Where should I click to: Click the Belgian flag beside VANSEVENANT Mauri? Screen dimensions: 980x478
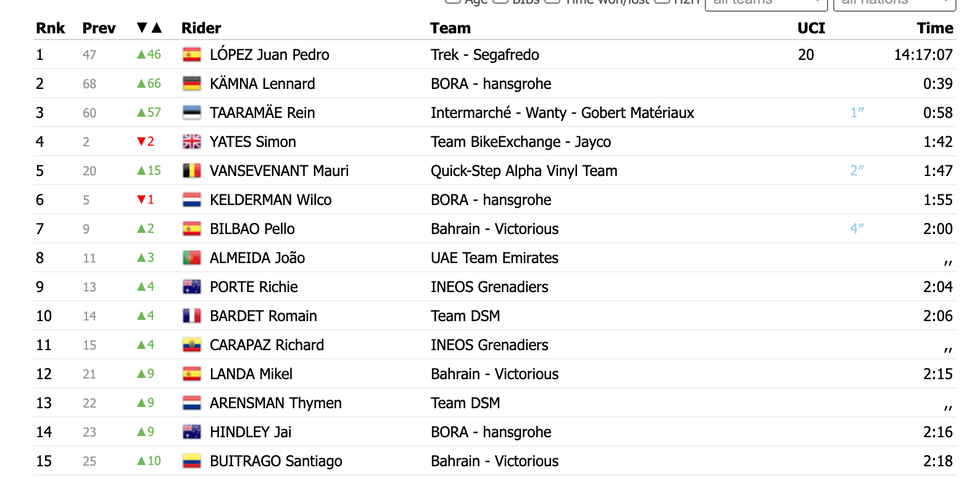[x=192, y=171]
